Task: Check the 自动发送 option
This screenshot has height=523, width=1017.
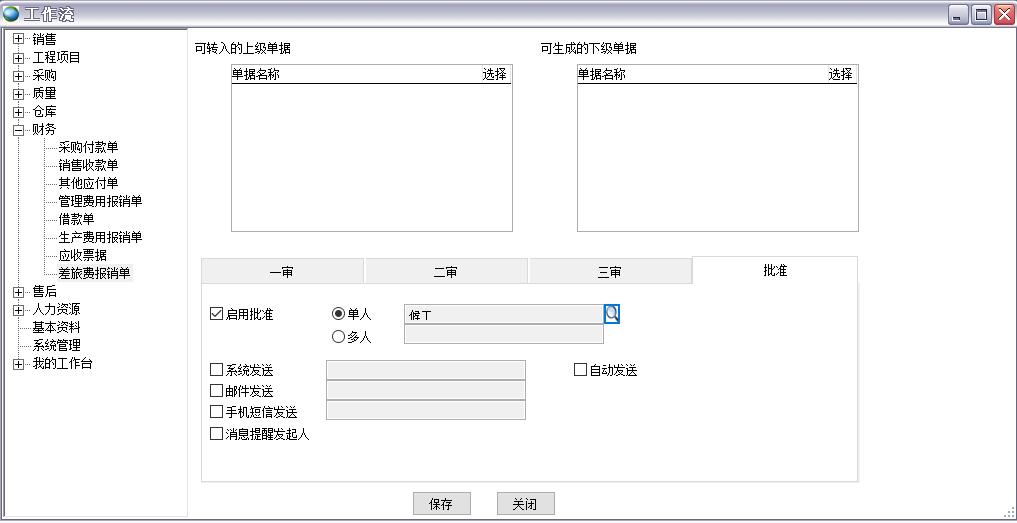Action: (x=581, y=370)
